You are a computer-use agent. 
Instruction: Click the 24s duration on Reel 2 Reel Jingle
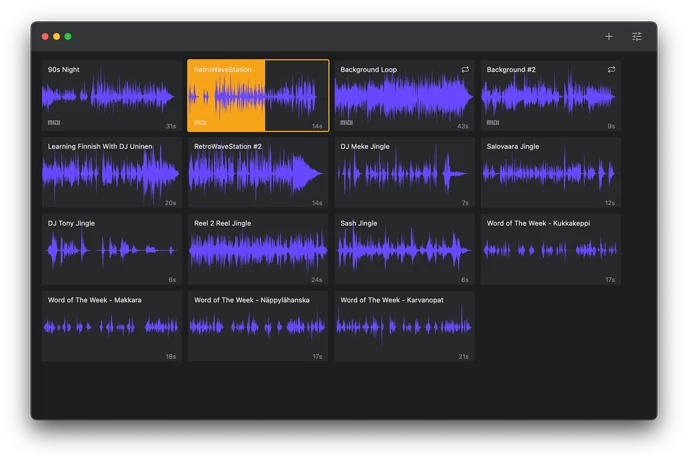coord(317,280)
